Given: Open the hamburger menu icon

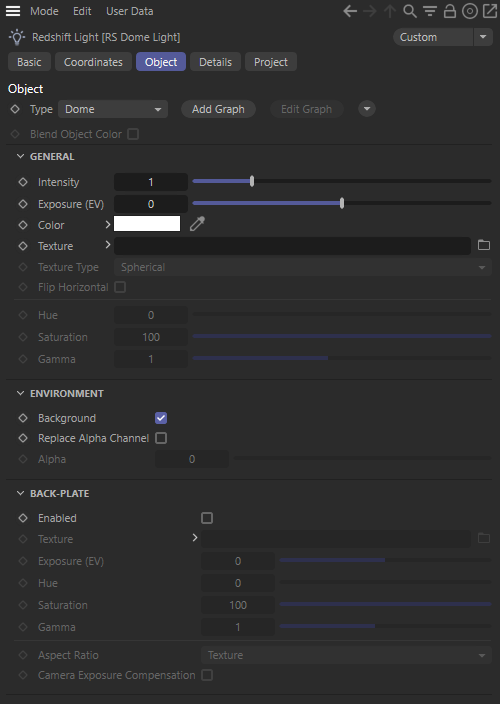Looking at the screenshot, I should click(x=13, y=11).
